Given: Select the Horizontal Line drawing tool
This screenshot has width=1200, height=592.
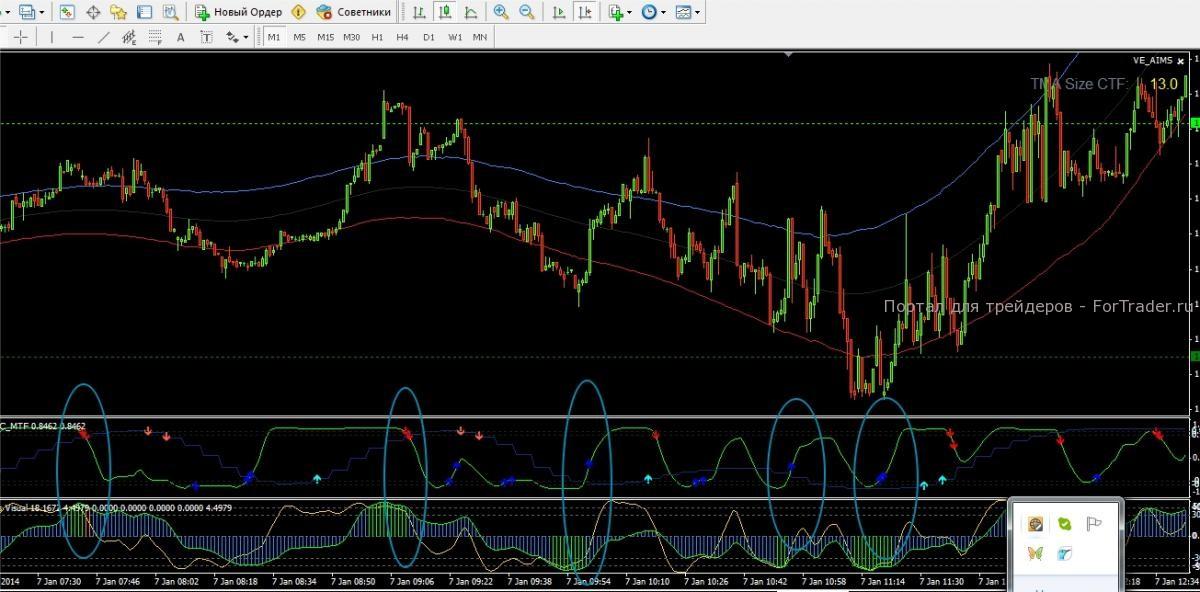Looking at the screenshot, I should [78, 37].
